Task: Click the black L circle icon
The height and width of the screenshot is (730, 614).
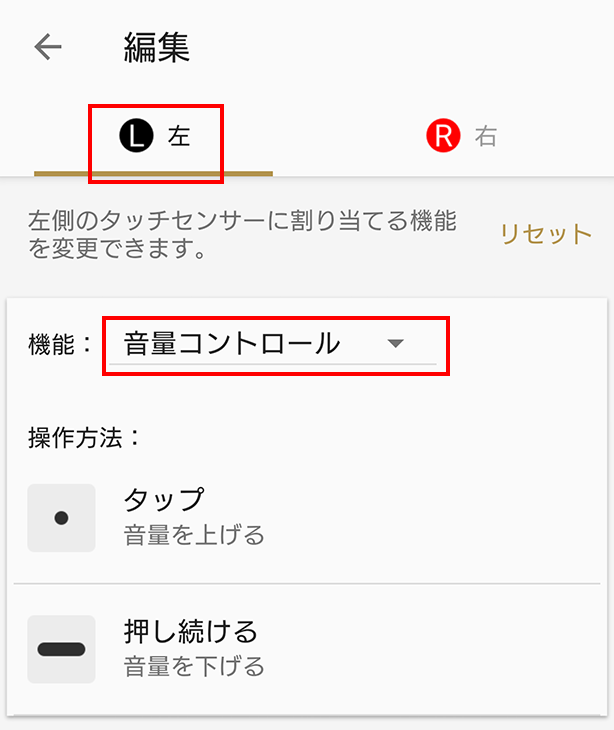Action: pyautogui.click(x=136, y=136)
